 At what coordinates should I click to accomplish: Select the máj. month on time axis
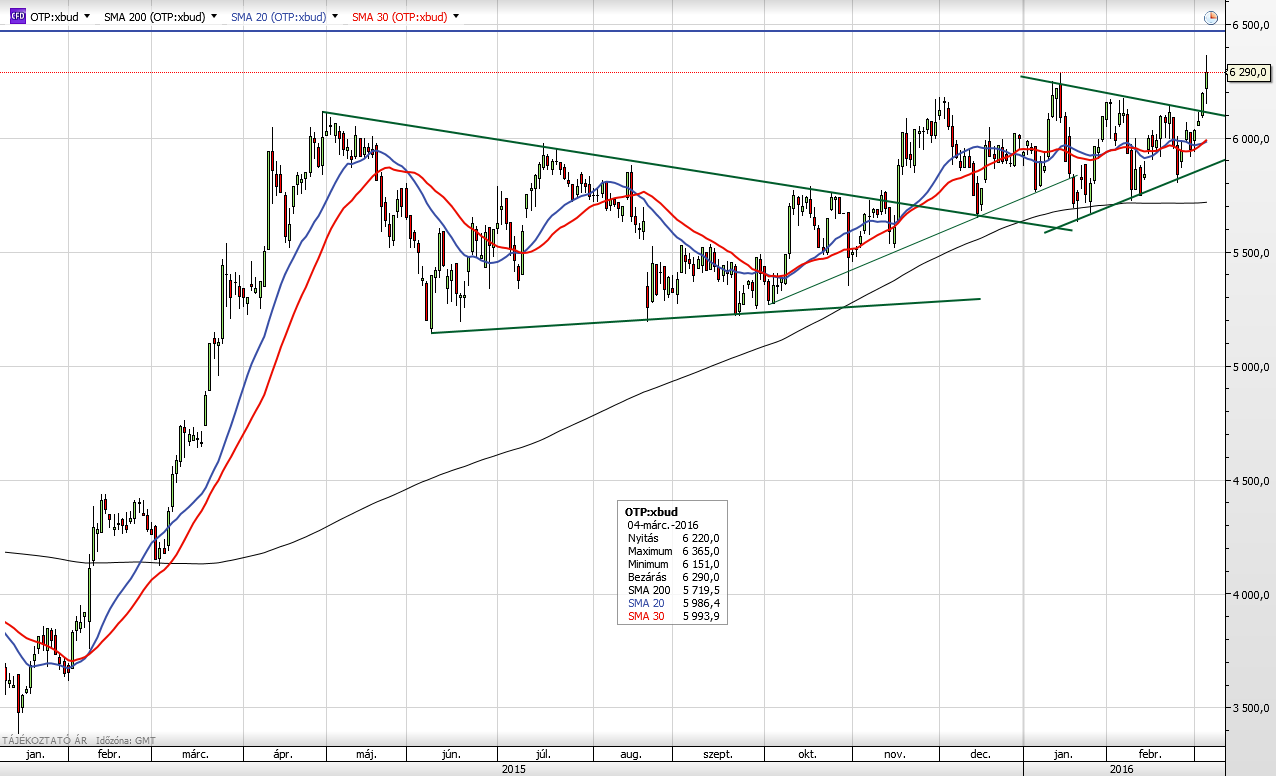[368, 754]
